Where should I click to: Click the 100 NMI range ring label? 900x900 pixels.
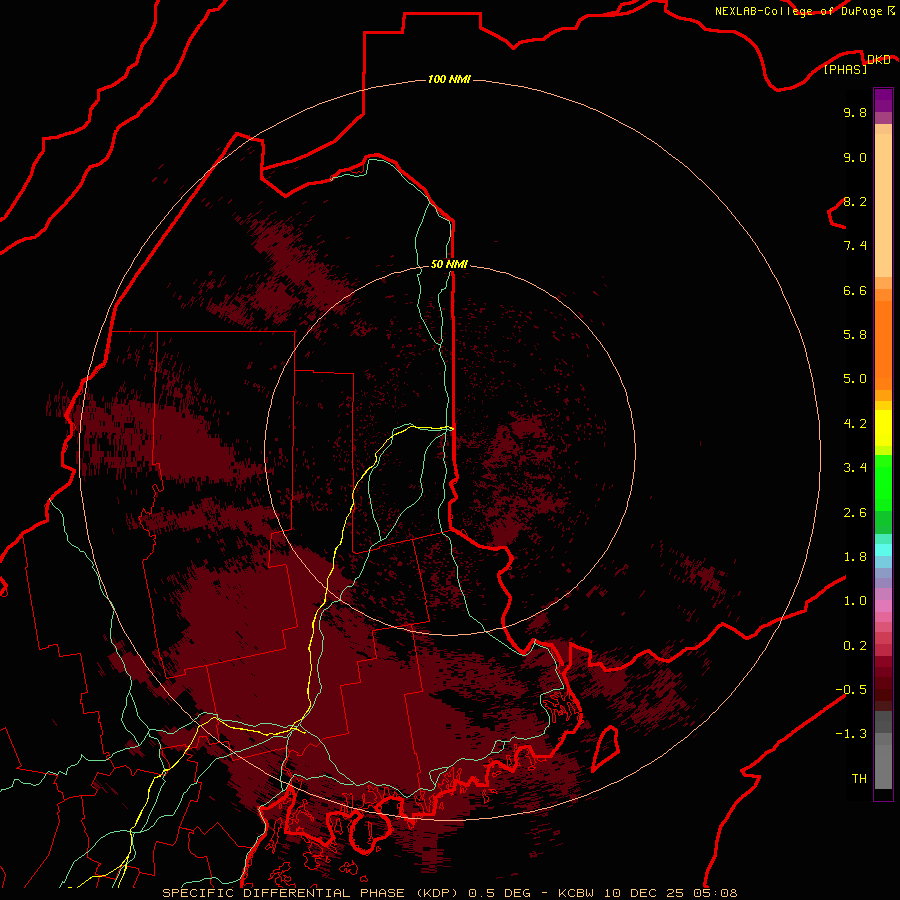449,79
